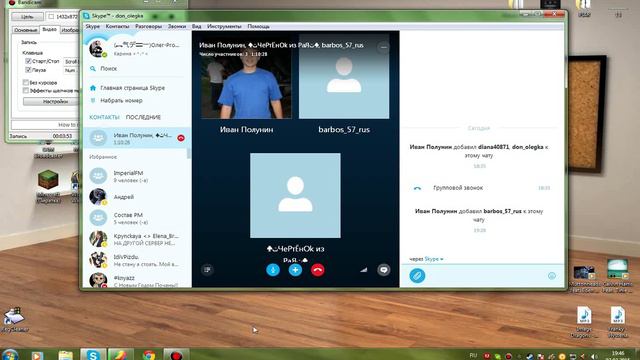Screen dimensions: 640x360
Task: Open the ImperialFM group avatar
Action: (98, 176)
